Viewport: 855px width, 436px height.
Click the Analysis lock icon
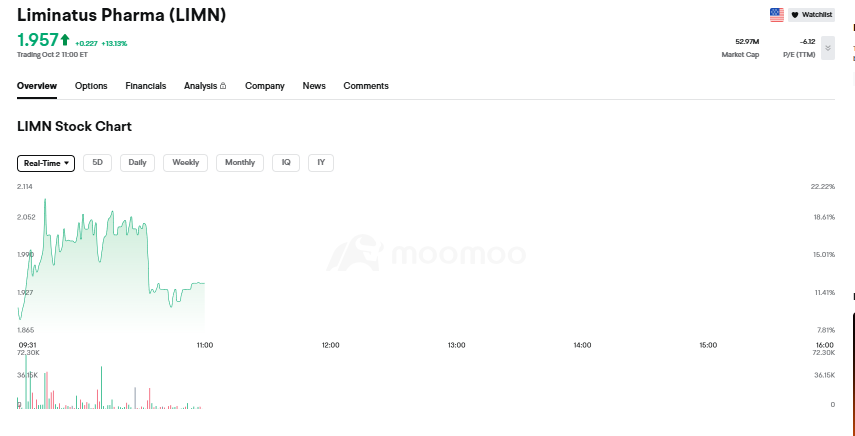(x=223, y=86)
